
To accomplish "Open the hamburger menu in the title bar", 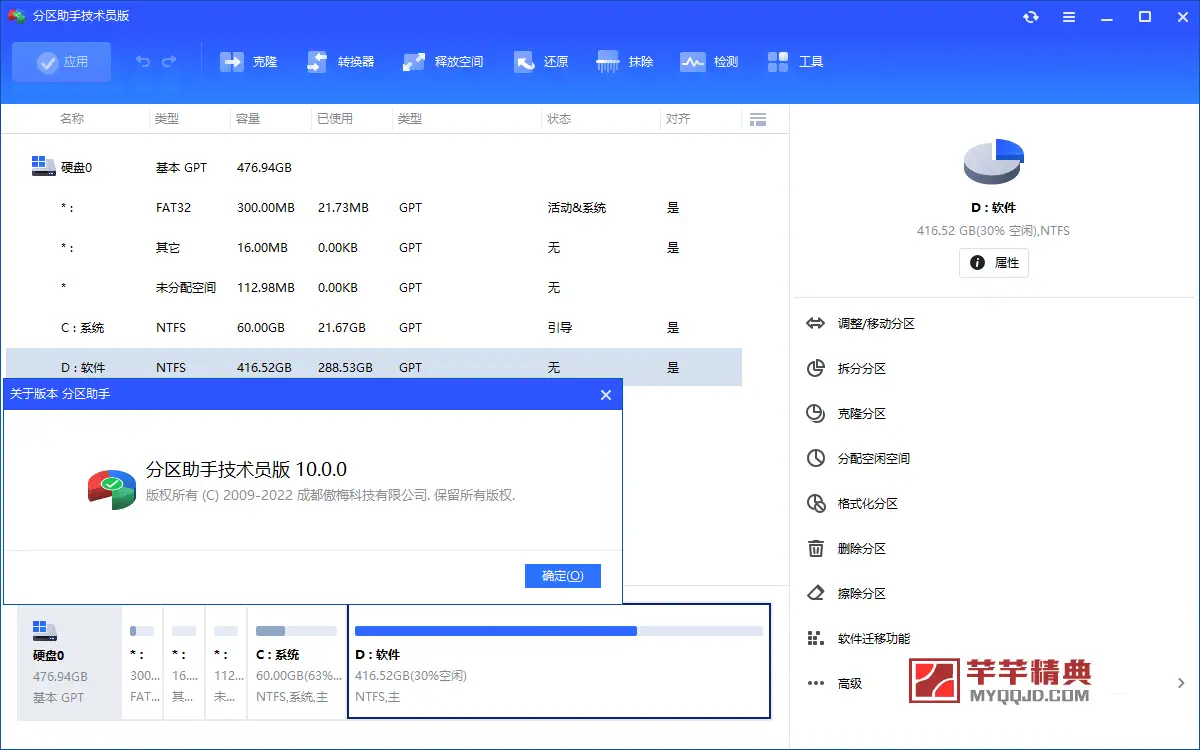I will coord(1069,17).
